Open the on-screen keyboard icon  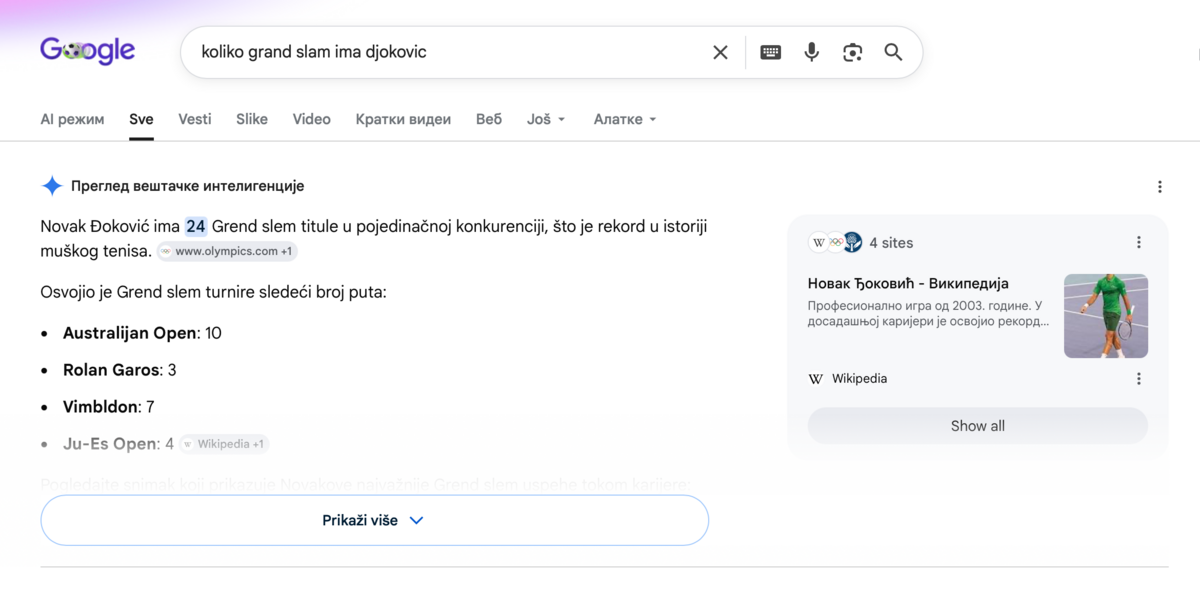(770, 52)
